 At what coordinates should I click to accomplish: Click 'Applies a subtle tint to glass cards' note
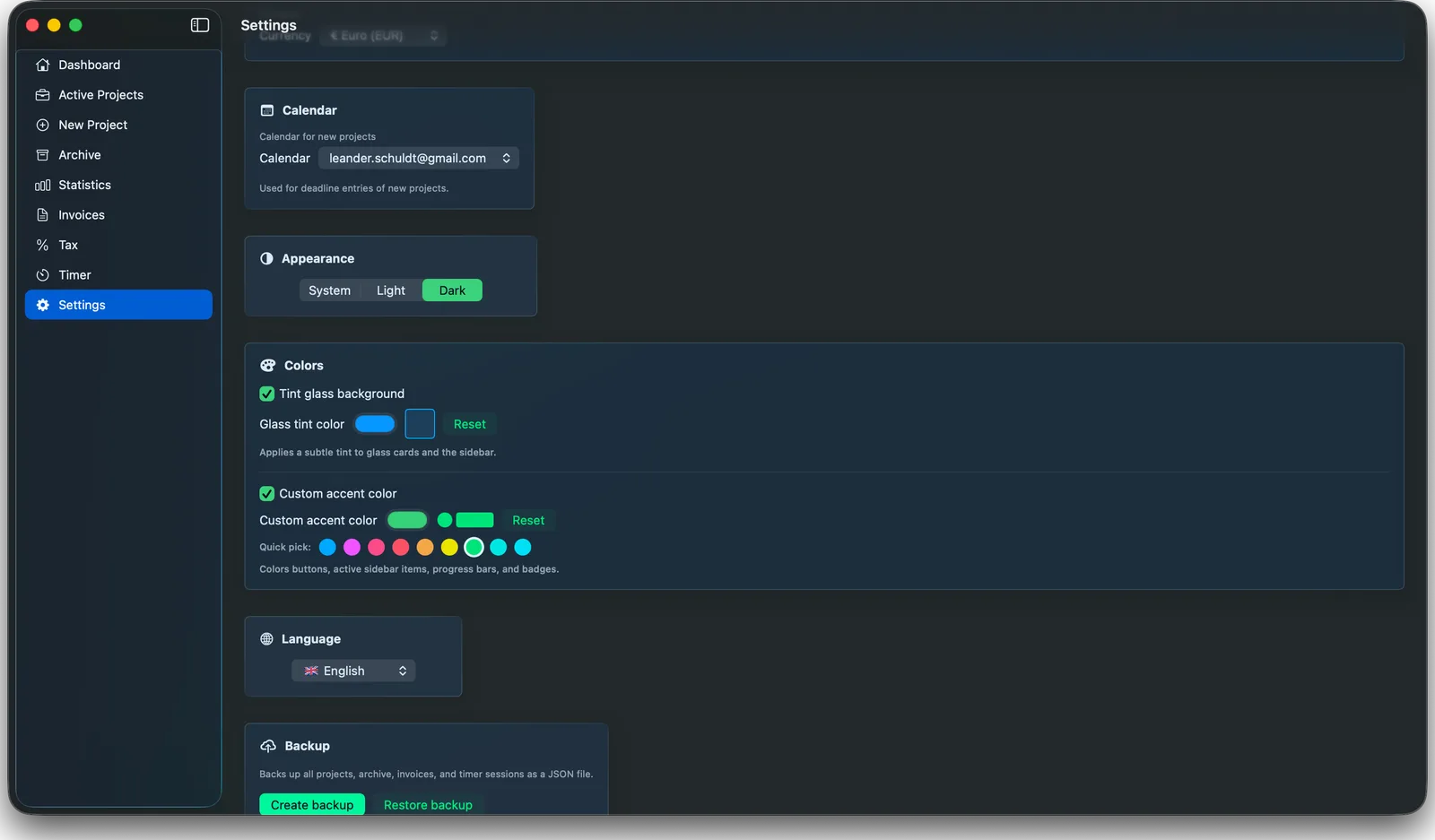coord(378,453)
